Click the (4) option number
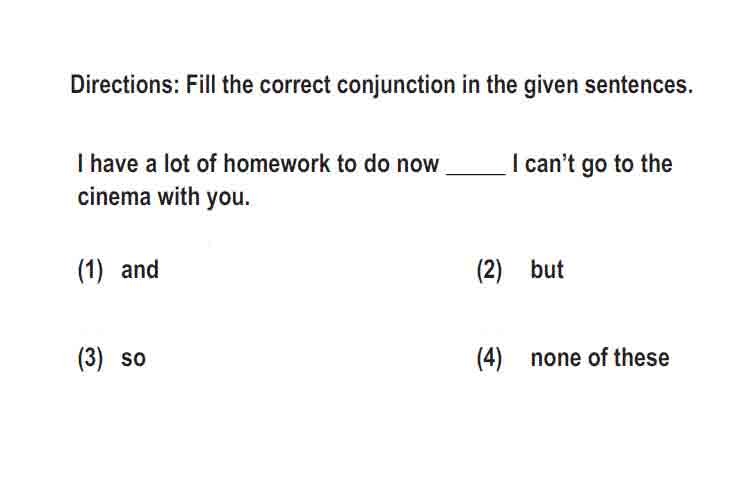Image resolution: width=750 pixels, height=500 pixels. [x=489, y=358]
